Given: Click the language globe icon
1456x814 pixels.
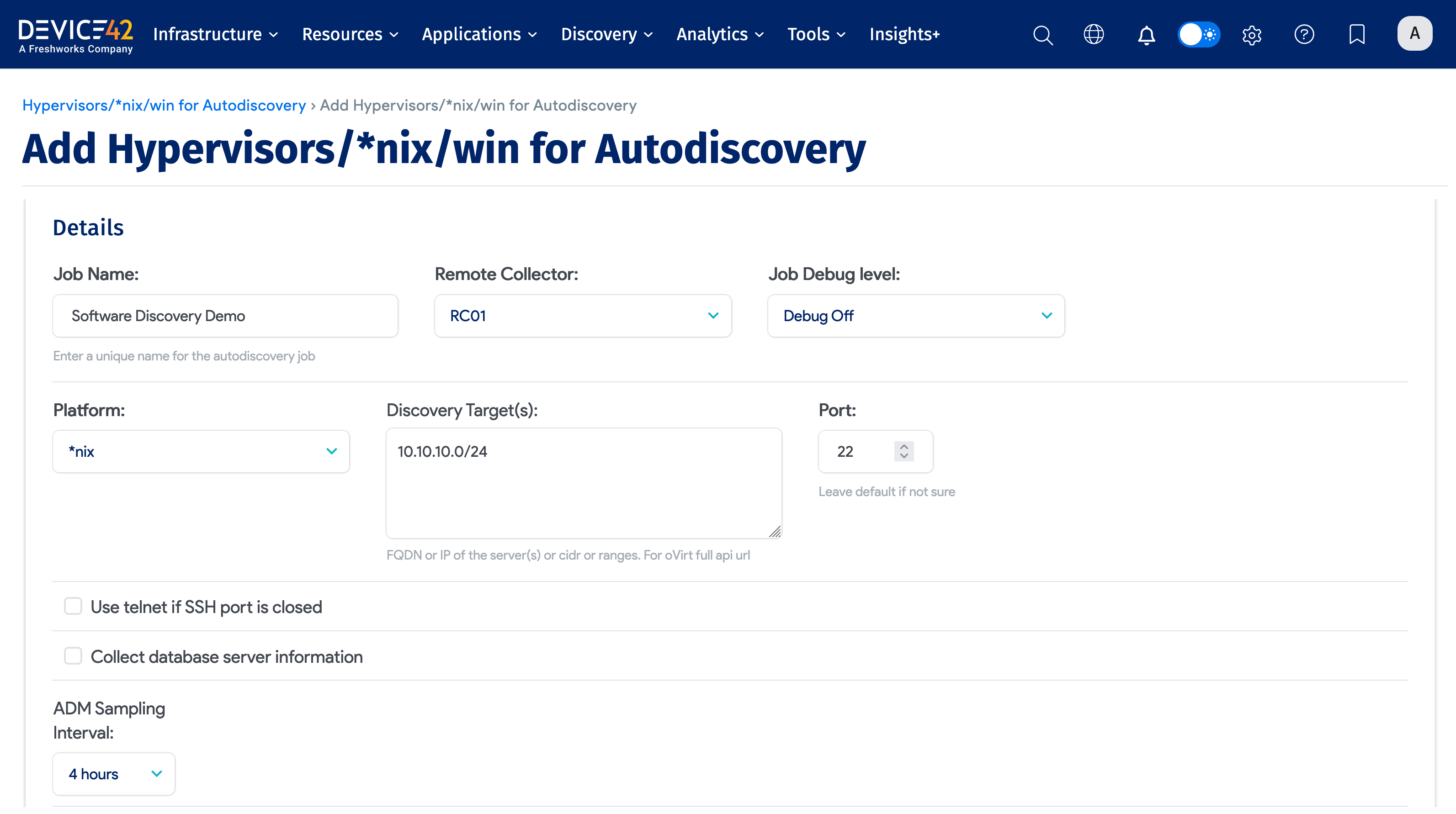Looking at the screenshot, I should pos(1093,34).
